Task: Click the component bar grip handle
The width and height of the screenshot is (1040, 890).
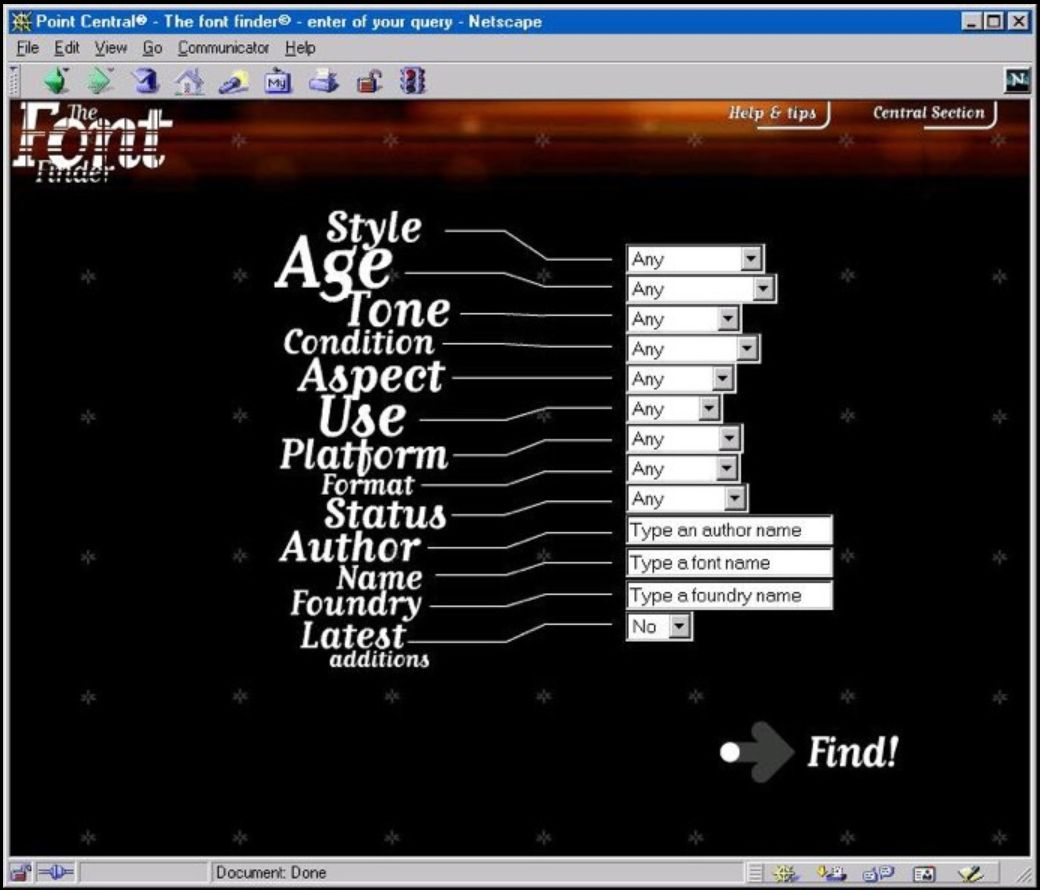Action: coord(755,873)
